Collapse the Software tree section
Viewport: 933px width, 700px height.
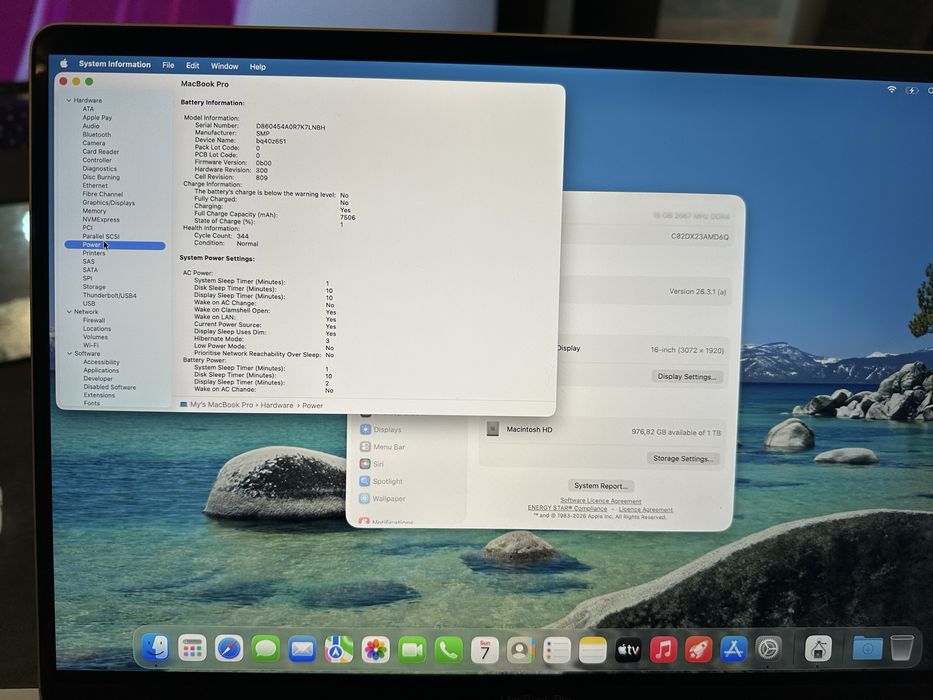point(69,353)
